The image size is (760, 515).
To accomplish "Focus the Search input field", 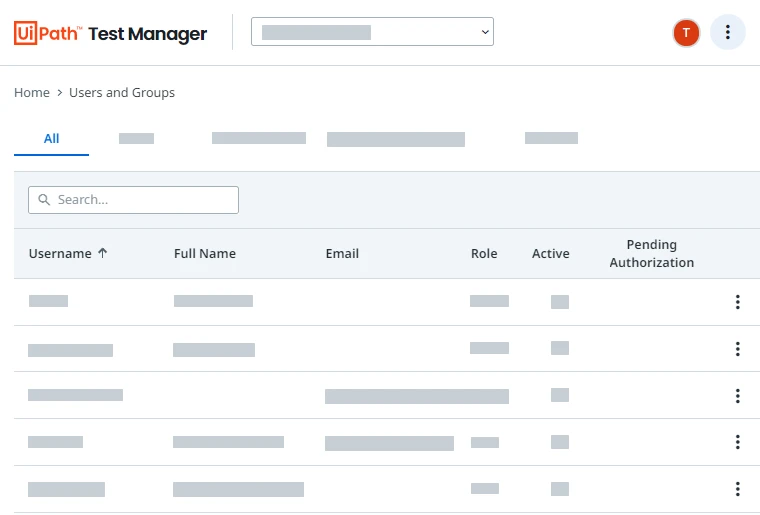I will click(x=133, y=200).
